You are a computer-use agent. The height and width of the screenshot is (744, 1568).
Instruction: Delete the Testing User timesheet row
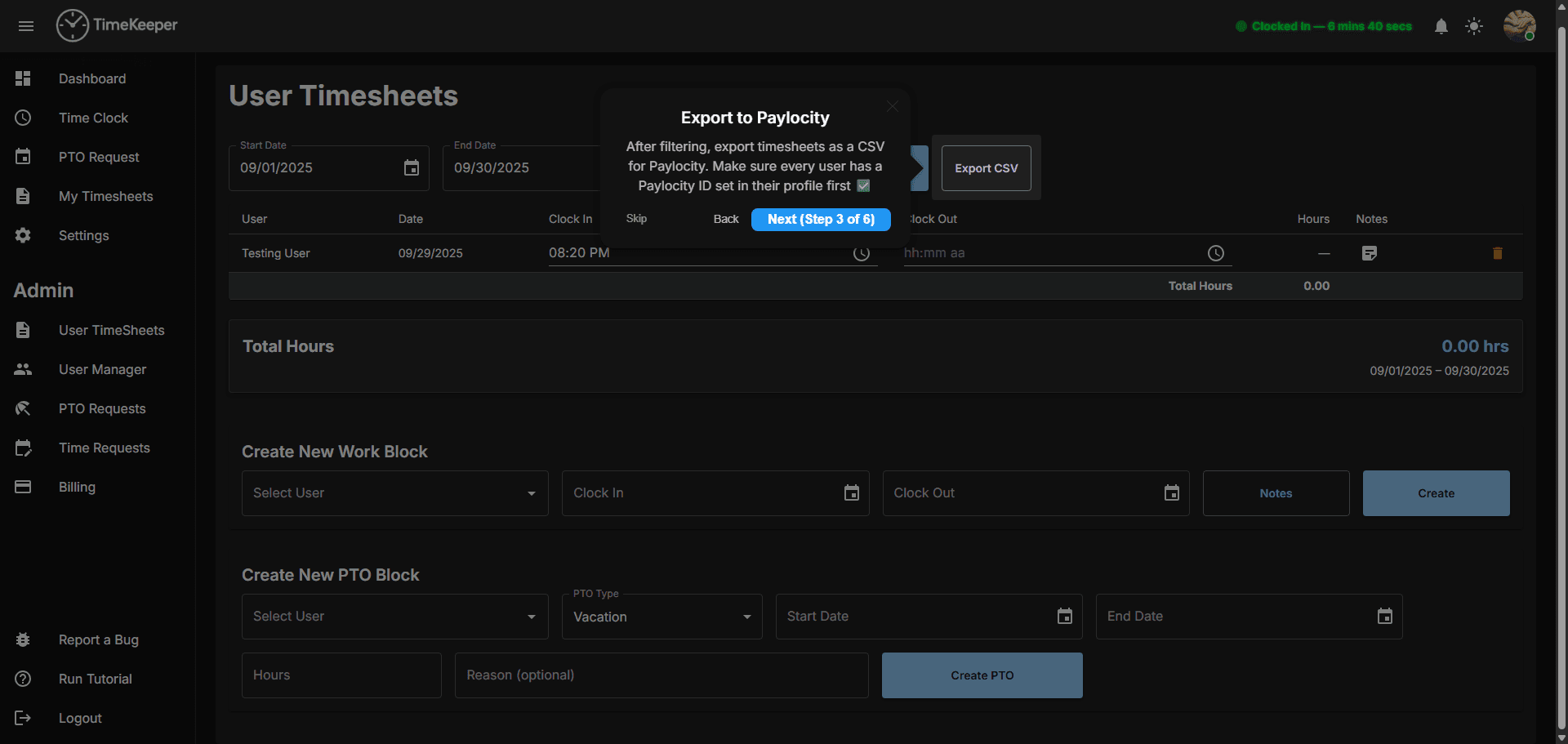[1497, 253]
